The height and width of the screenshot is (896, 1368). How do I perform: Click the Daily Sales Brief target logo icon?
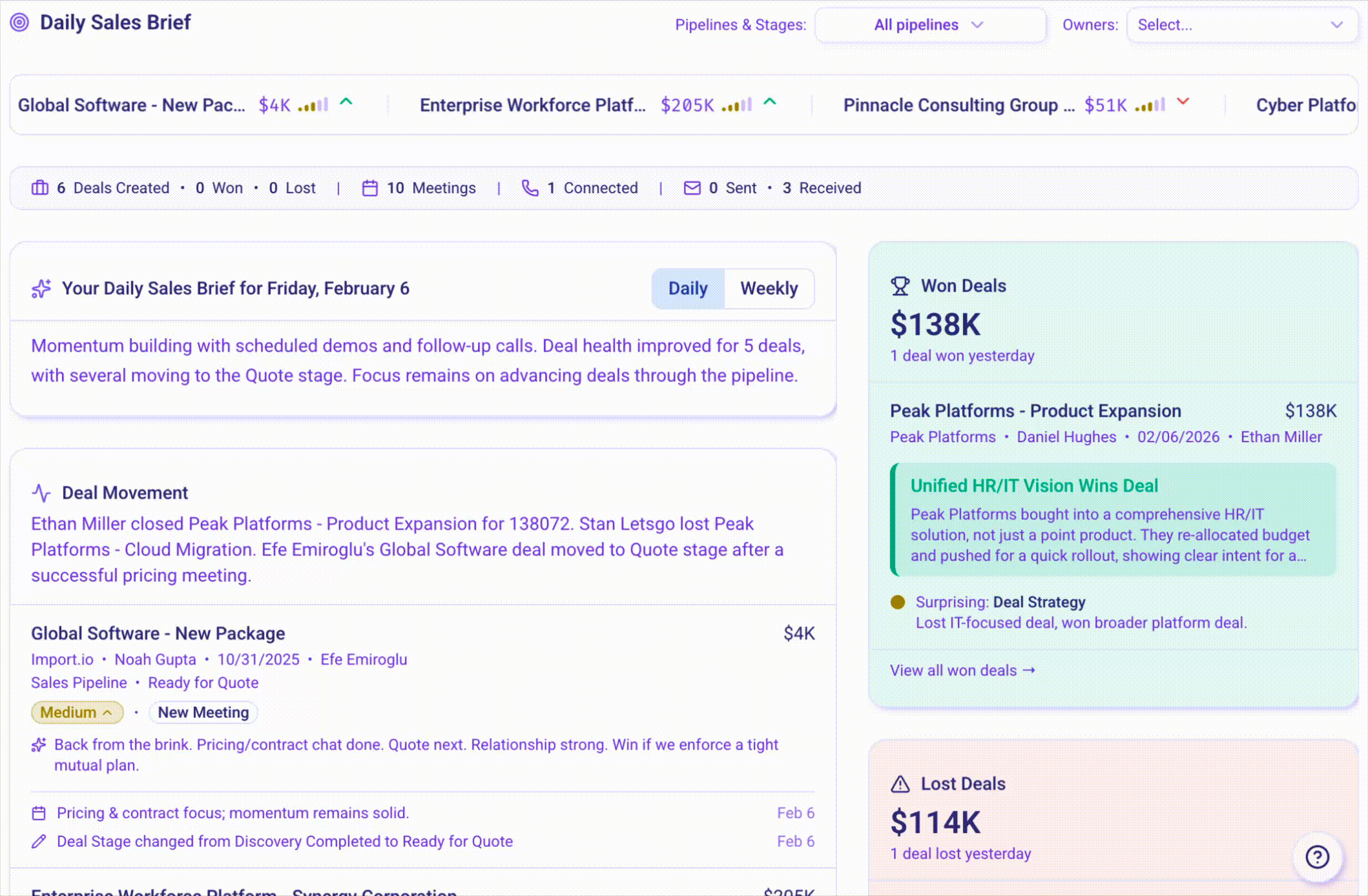pos(20,22)
